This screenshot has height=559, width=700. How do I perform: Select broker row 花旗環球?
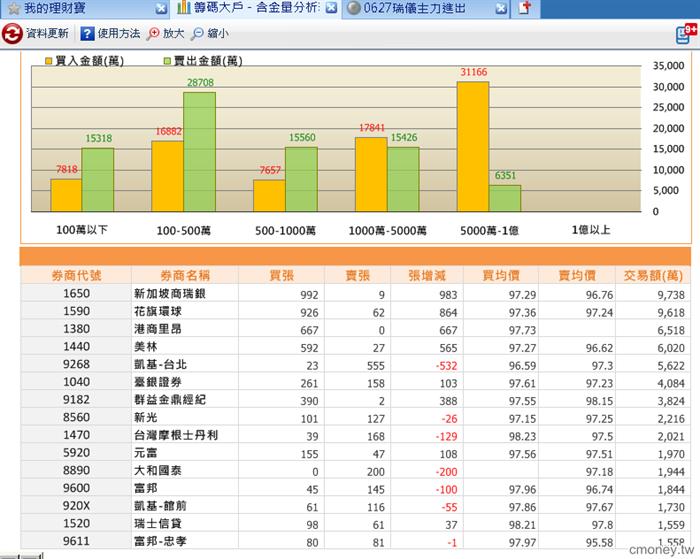355,312
